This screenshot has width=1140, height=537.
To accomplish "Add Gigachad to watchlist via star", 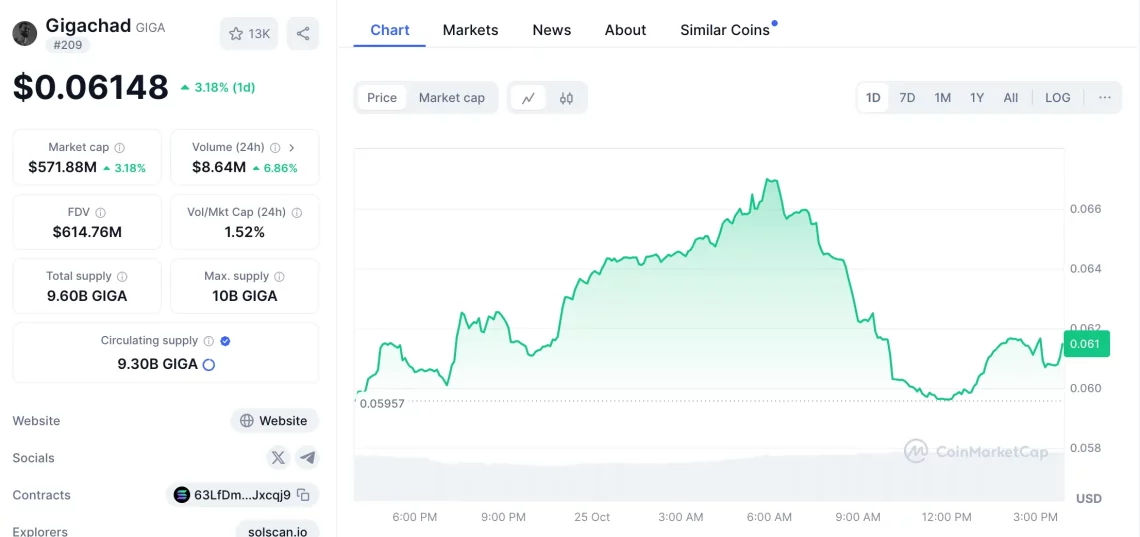I will [249, 34].
